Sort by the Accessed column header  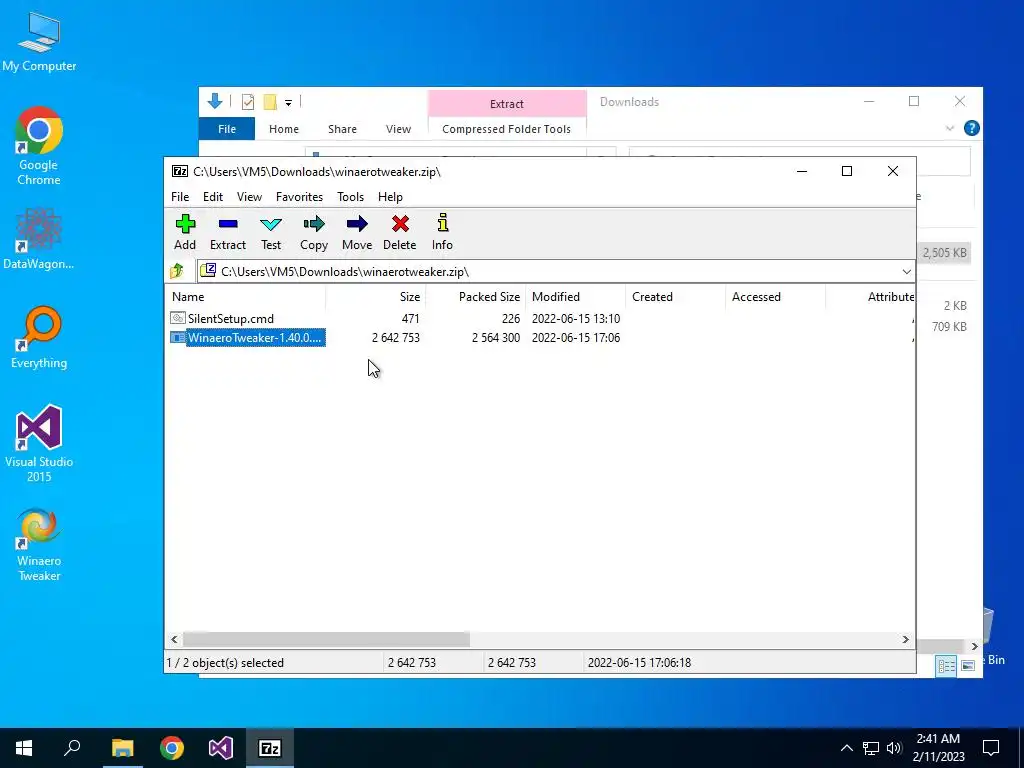(776, 296)
